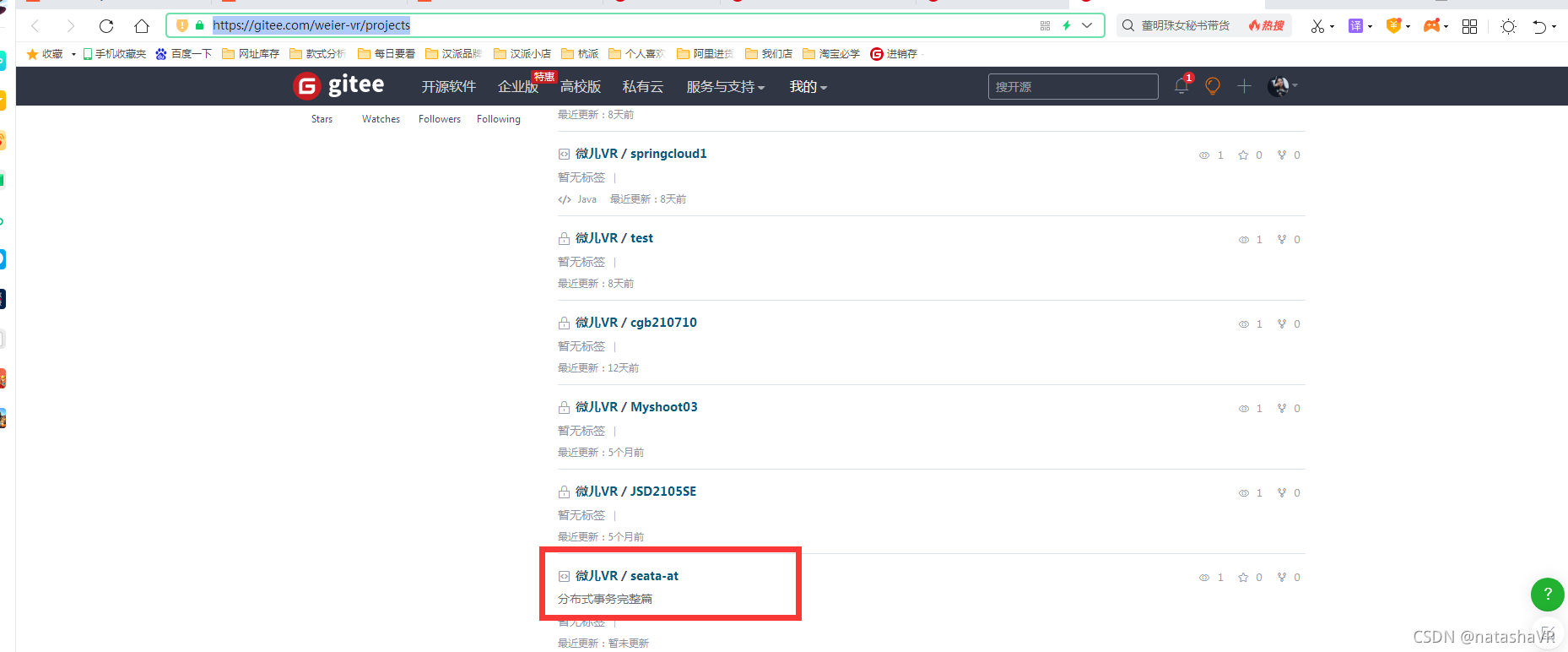Click the star icon on springcloud1 row

tap(1243, 155)
